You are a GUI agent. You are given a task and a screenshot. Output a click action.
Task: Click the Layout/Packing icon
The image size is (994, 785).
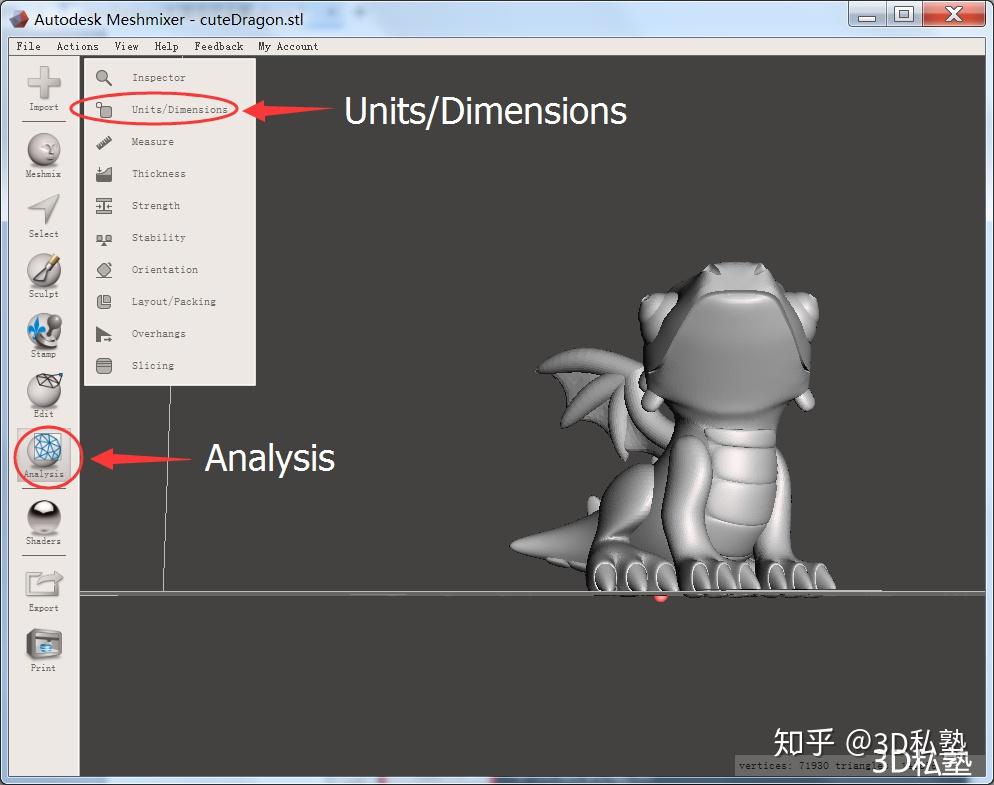(104, 302)
